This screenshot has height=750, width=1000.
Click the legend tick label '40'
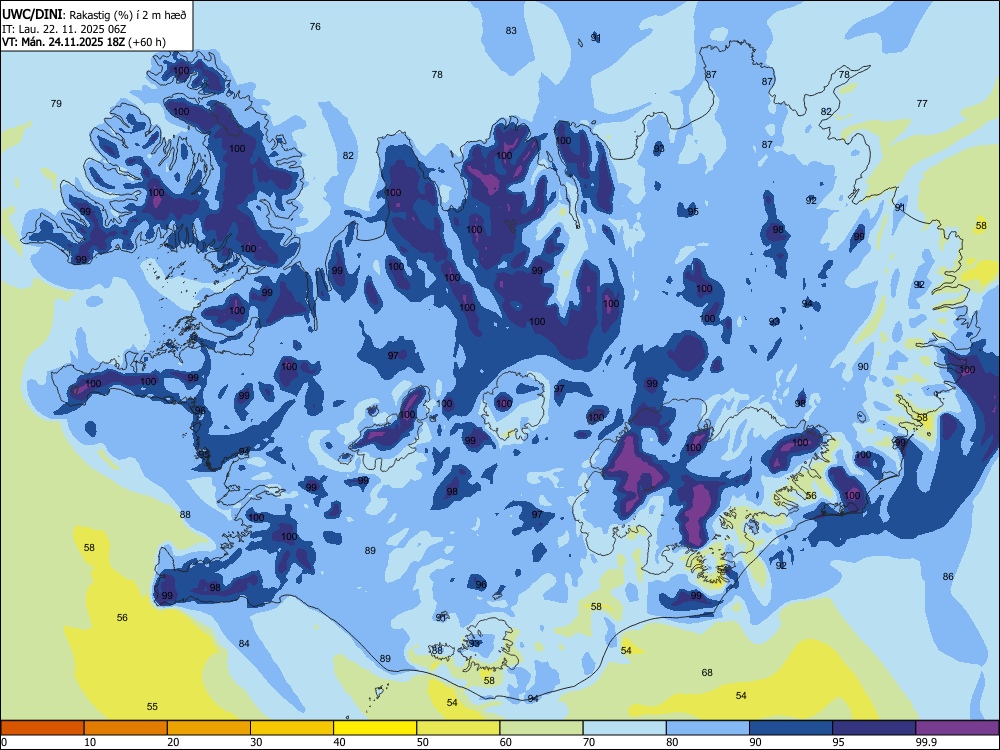pyautogui.click(x=339, y=742)
